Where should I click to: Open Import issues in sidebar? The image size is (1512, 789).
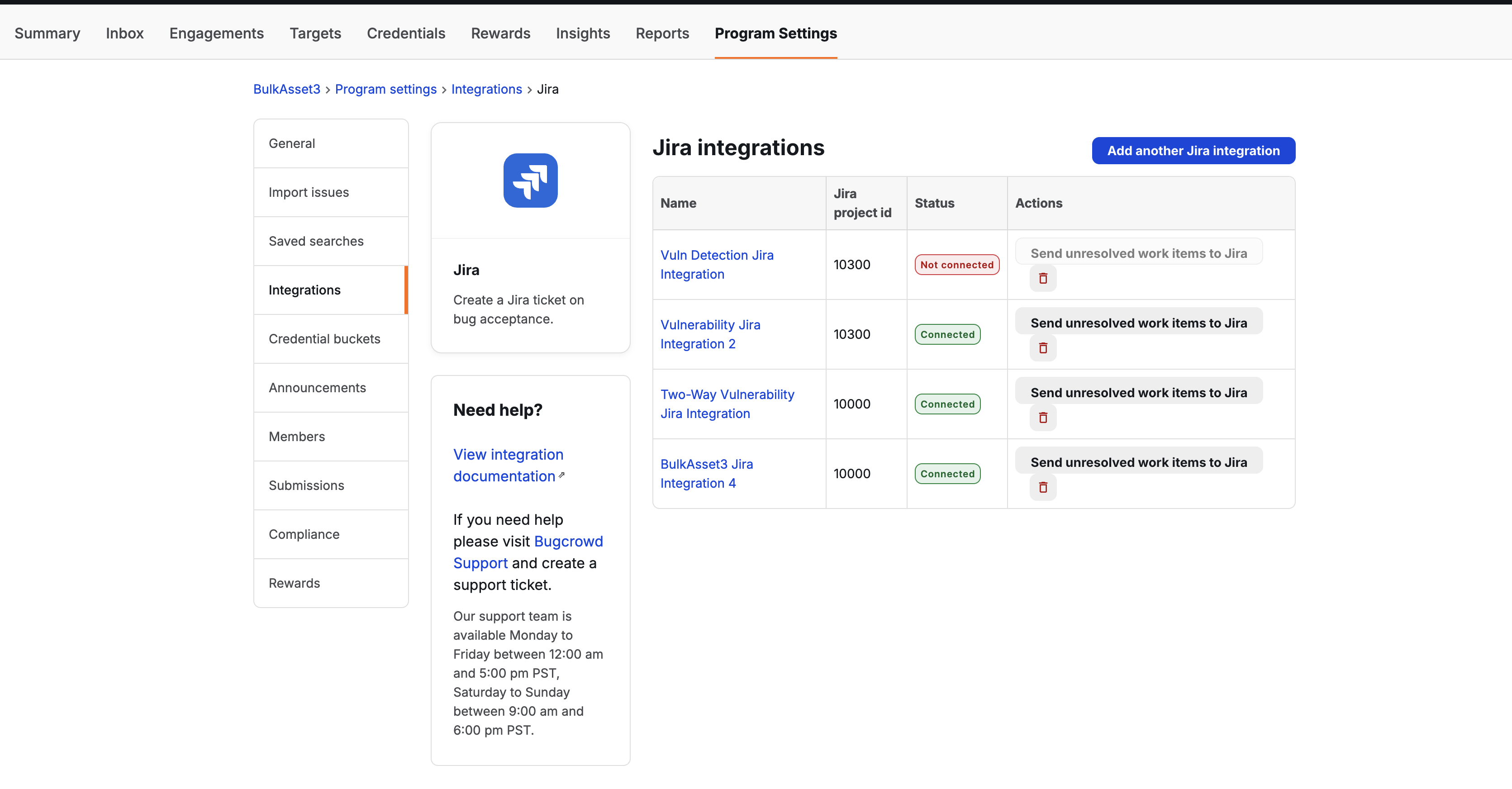[331, 193]
